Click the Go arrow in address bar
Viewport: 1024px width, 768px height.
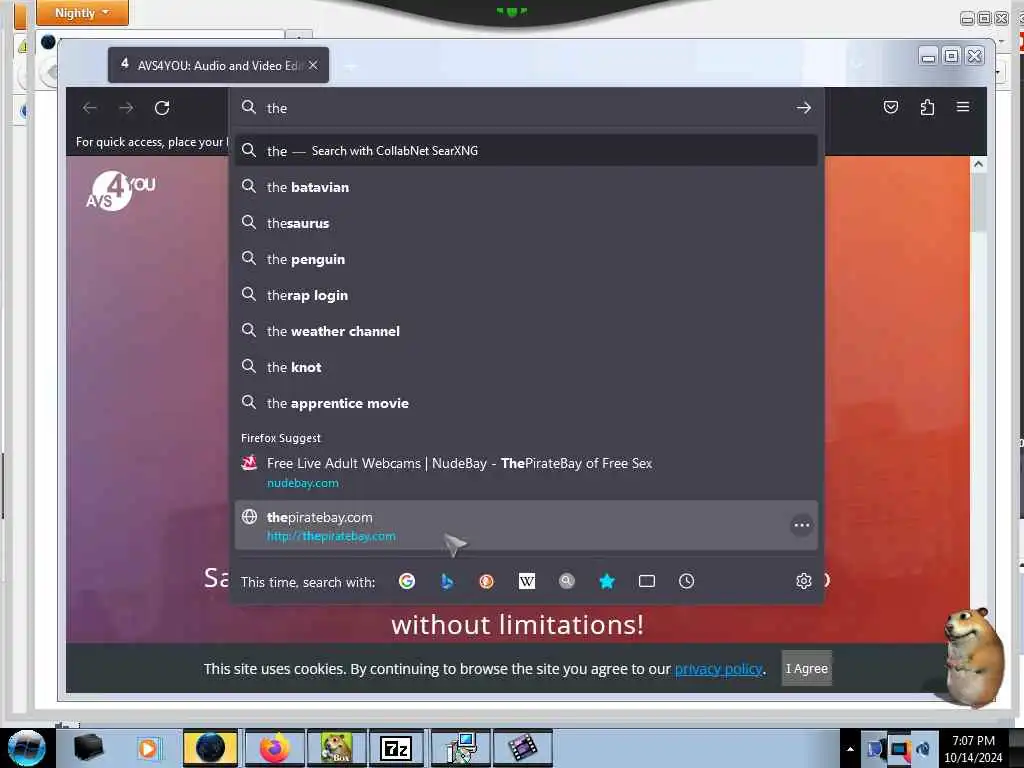804,108
